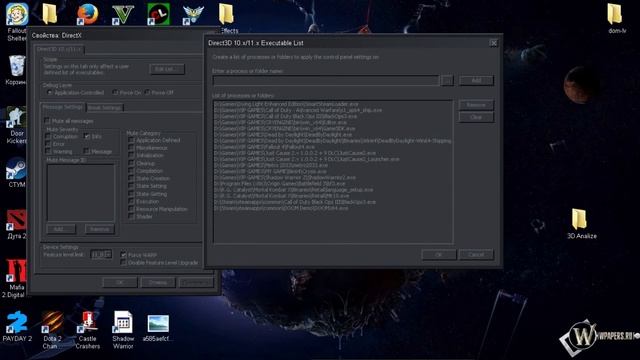Open the Feature level limit dropdown
The image size is (640, 360).
[x=101, y=254]
